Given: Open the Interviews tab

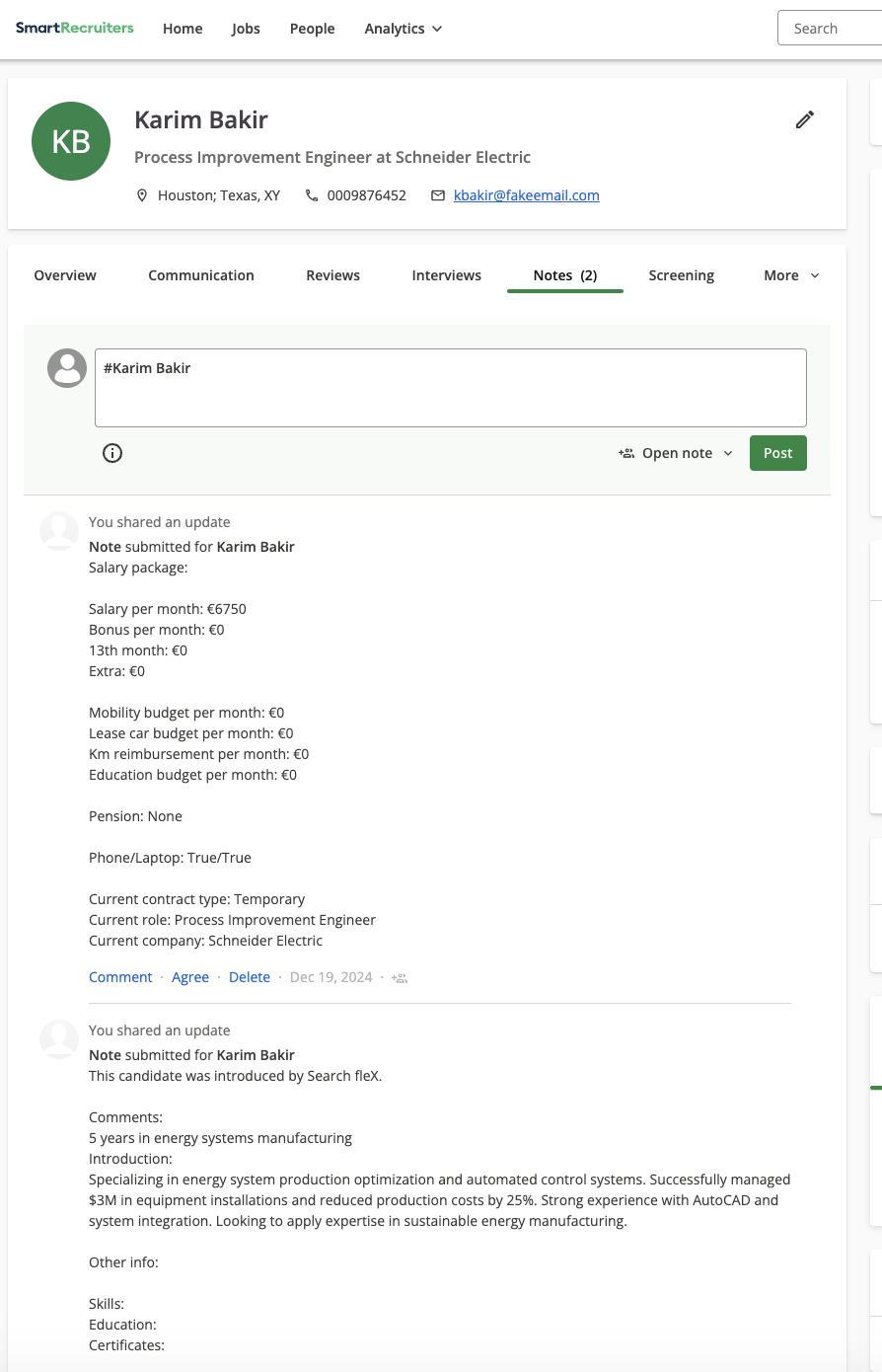Looking at the screenshot, I should tap(447, 275).
